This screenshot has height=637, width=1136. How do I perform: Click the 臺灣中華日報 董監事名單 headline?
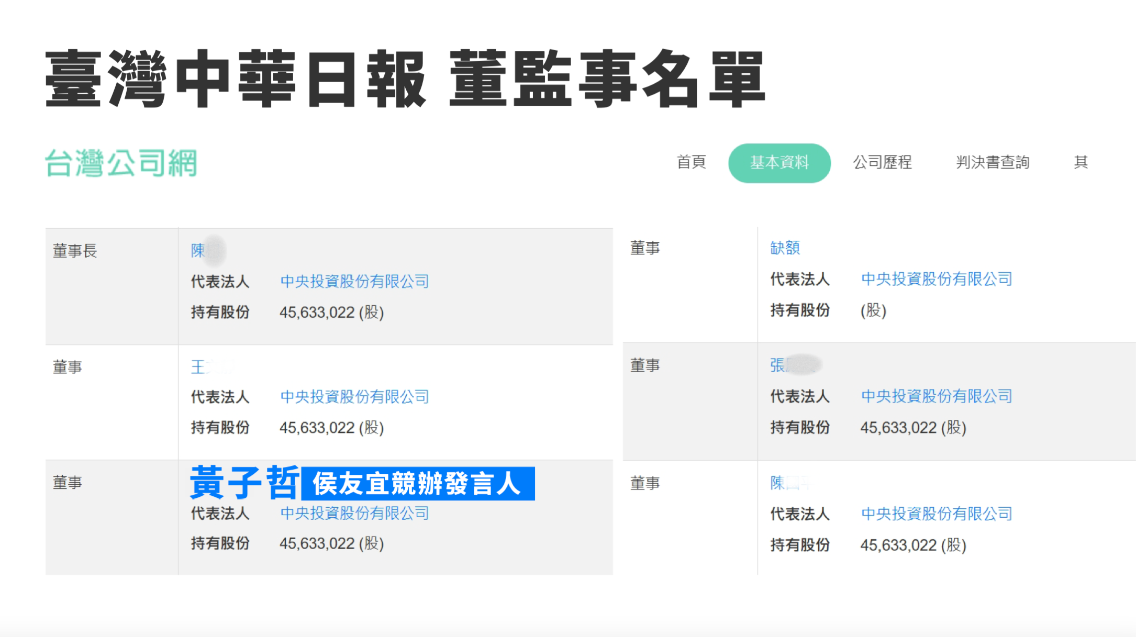coord(405,78)
